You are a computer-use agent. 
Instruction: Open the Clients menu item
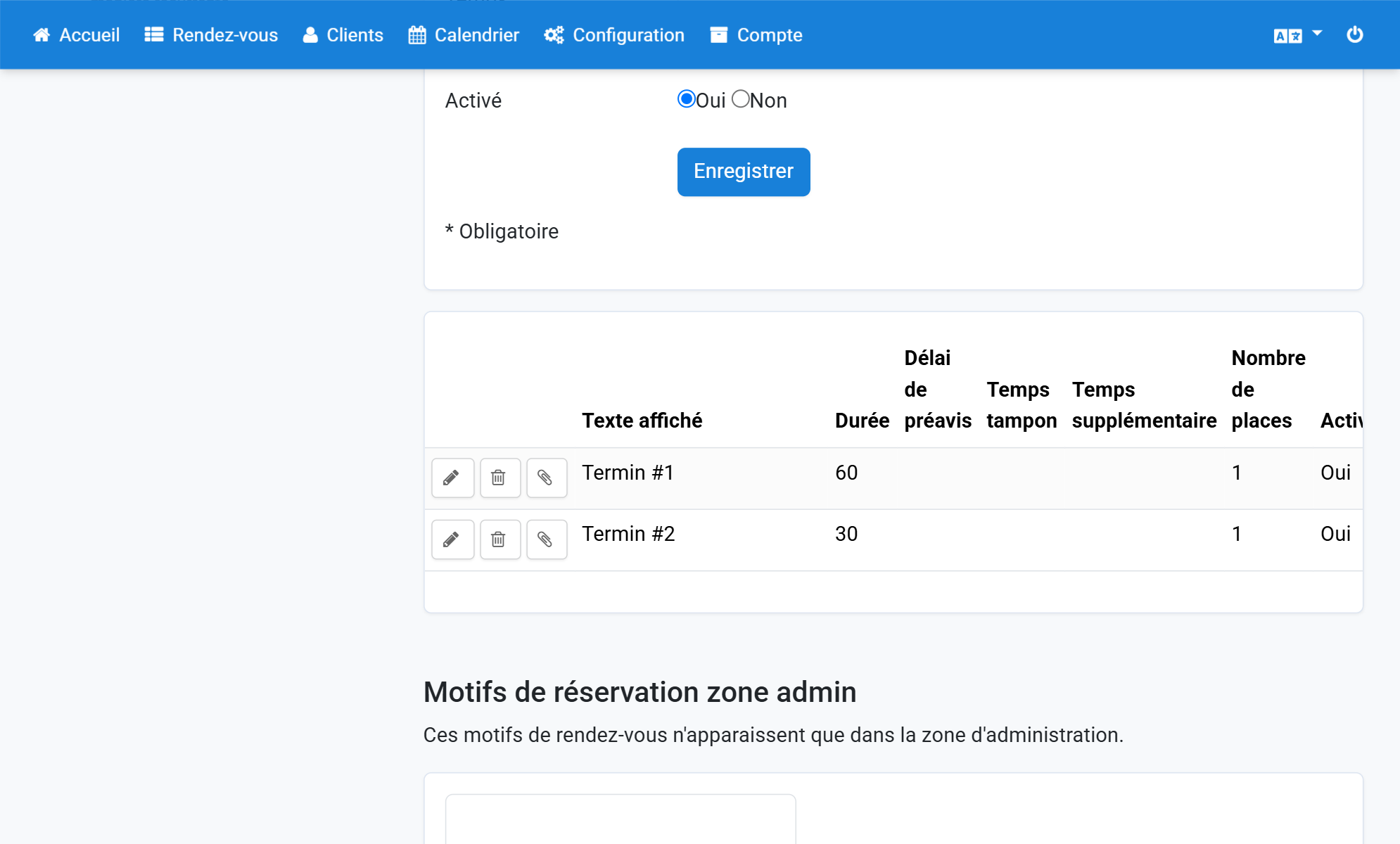click(x=343, y=35)
